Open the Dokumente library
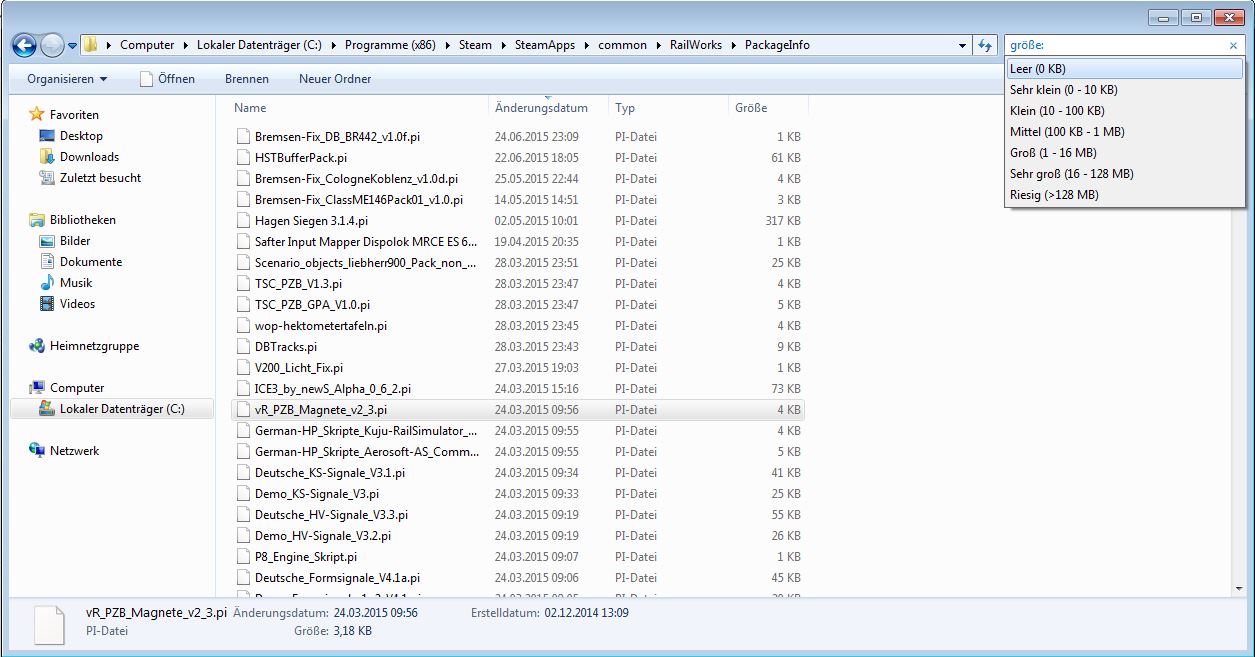The width and height of the screenshot is (1255, 657). (90, 262)
